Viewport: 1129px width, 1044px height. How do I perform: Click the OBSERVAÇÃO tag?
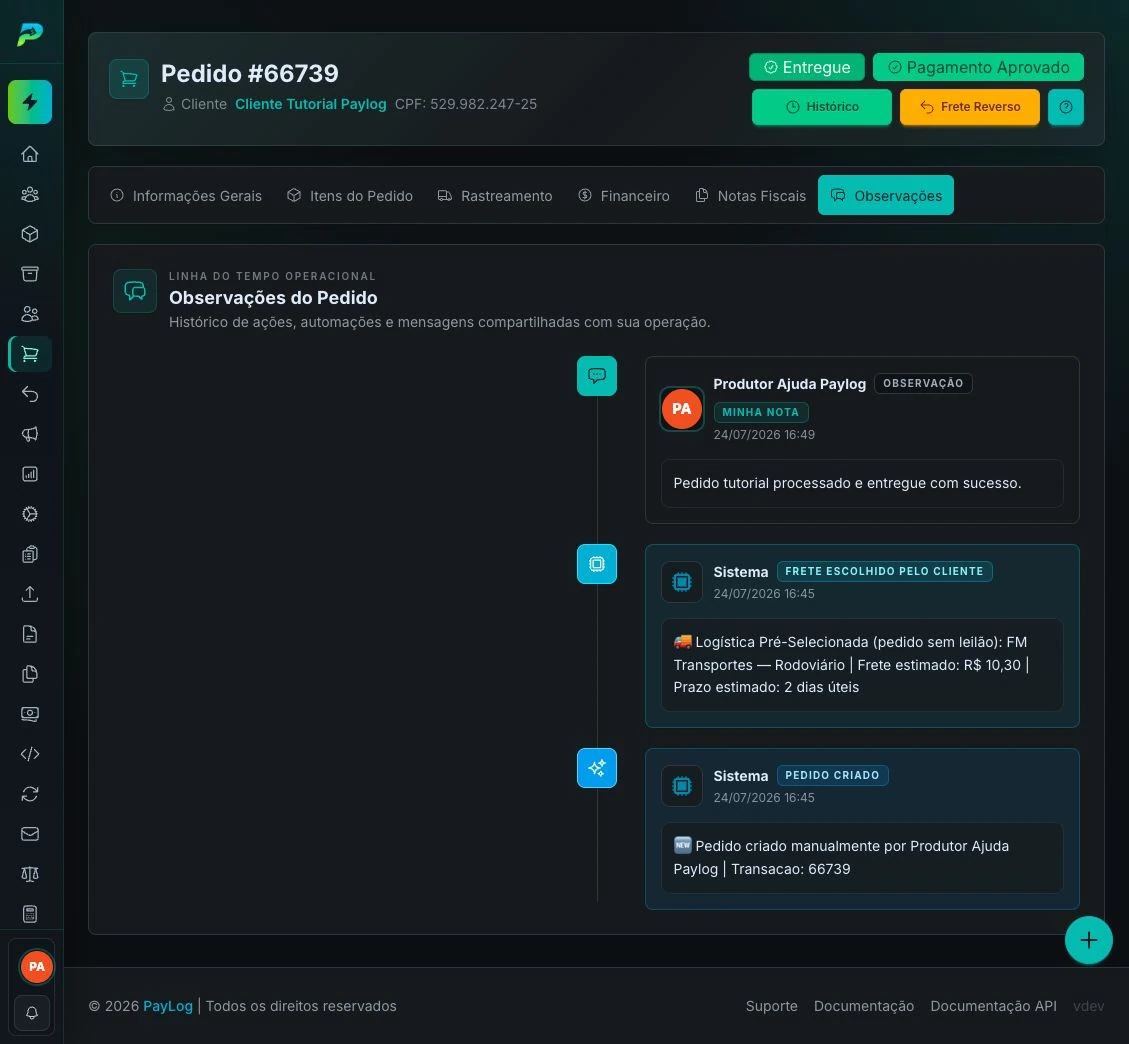tap(923, 384)
